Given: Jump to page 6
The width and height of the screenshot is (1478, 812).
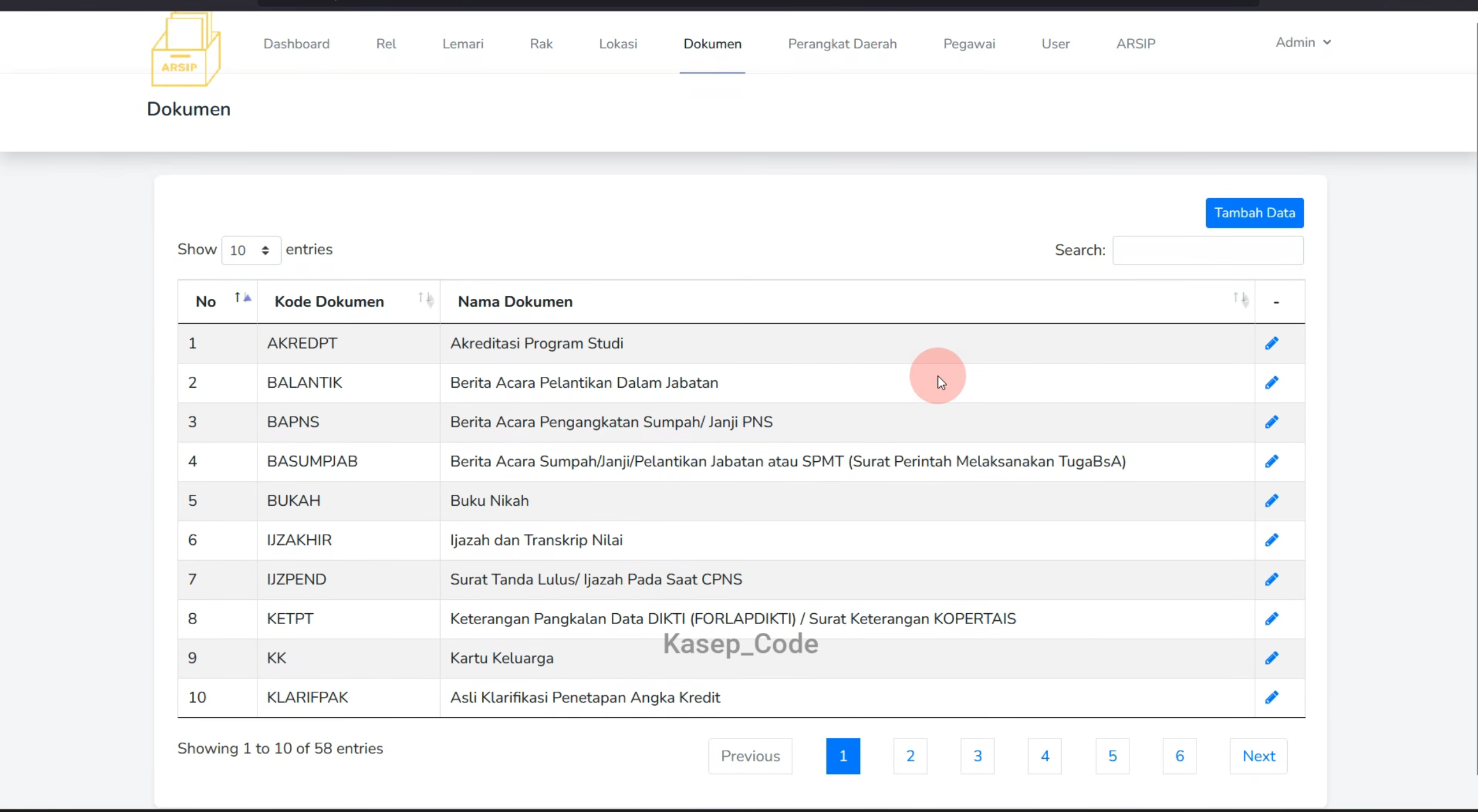Looking at the screenshot, I should click(x=1180, y=756).
